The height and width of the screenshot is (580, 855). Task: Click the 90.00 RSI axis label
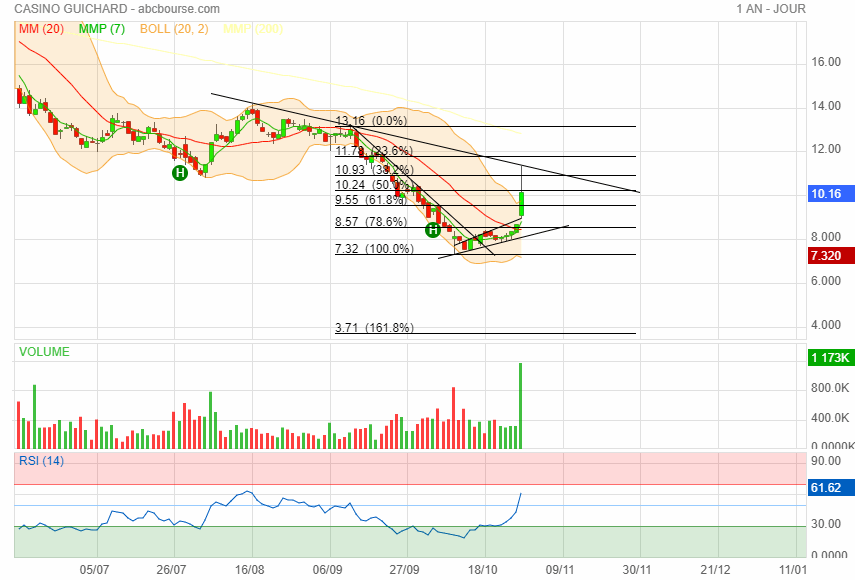point(826,461)
